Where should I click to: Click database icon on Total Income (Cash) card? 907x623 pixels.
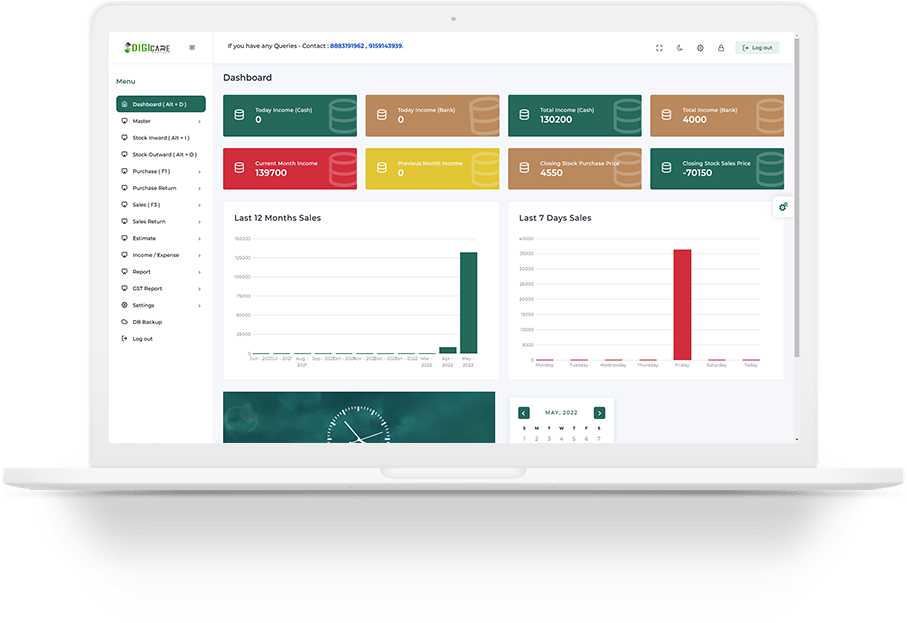[523, 115]
